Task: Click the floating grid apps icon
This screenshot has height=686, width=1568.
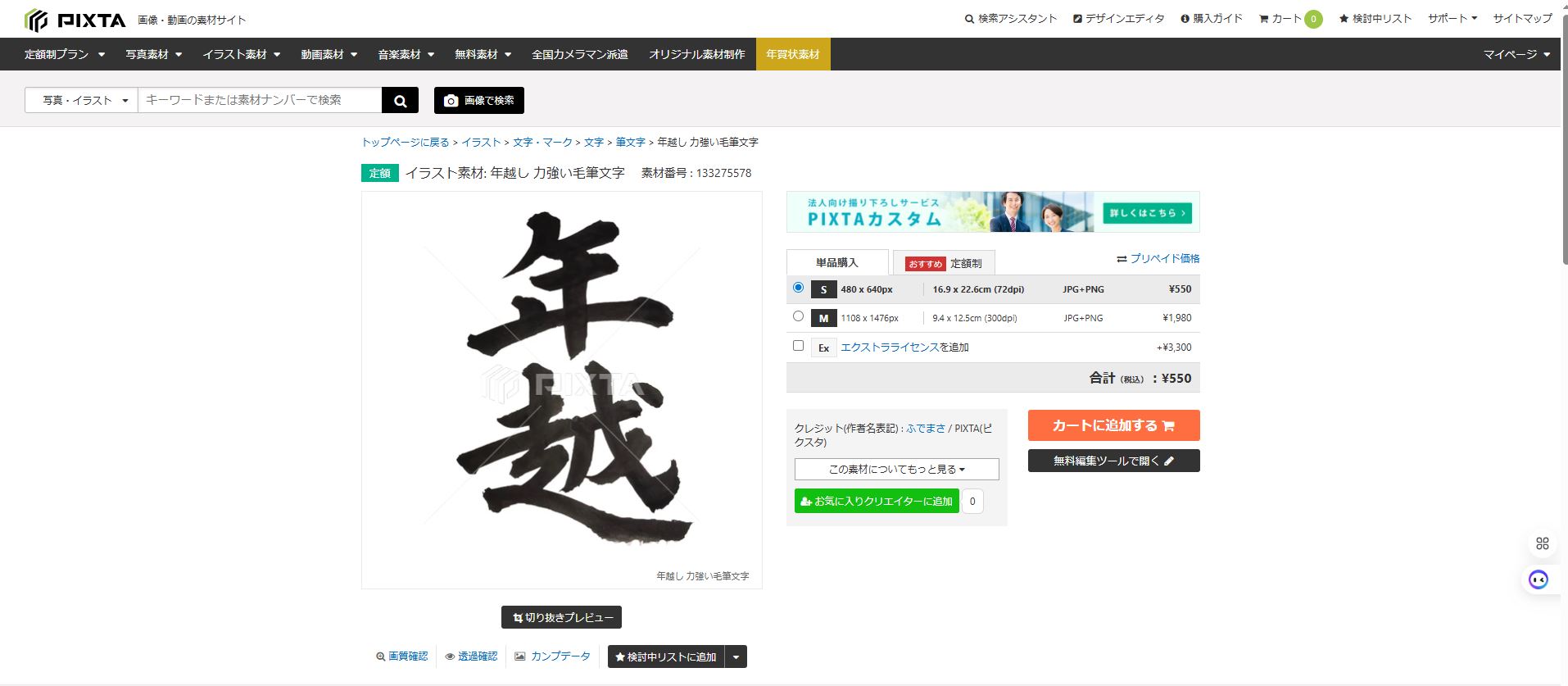Action: tap(1543, 543)
